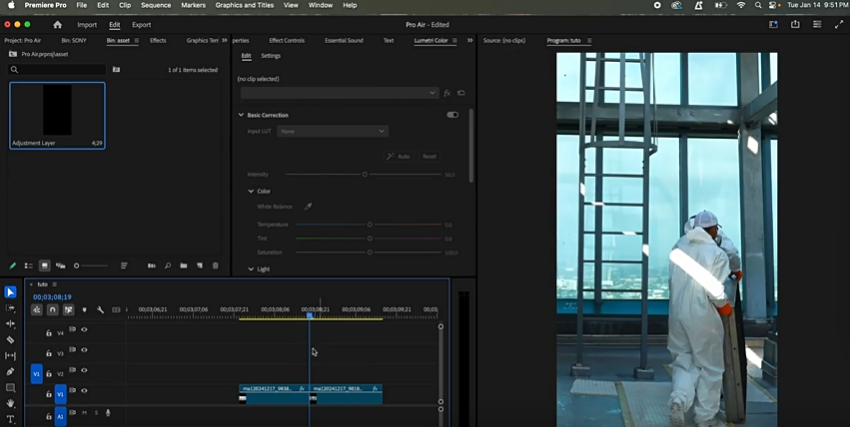Click the Auto button in Lumetri
This screenshot has width=850, height=427.
[x=399, y=156]
